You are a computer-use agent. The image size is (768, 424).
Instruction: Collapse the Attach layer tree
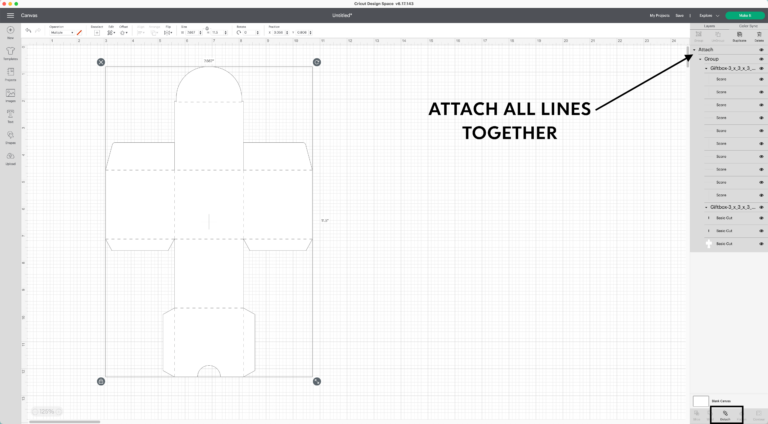pos(694,49)
